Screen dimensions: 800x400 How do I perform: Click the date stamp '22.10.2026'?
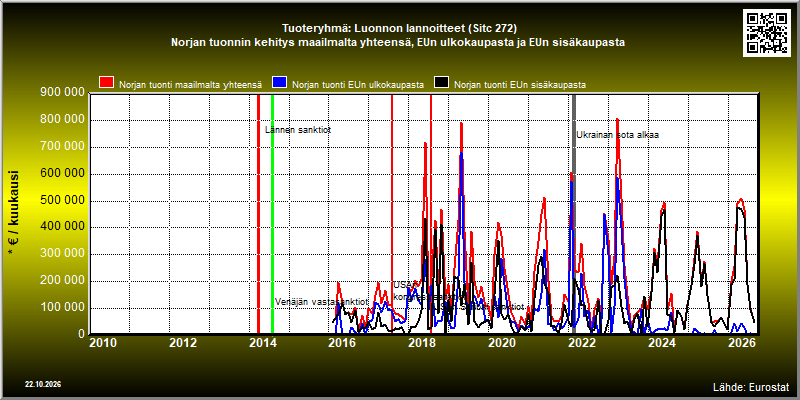pos(43,384)
